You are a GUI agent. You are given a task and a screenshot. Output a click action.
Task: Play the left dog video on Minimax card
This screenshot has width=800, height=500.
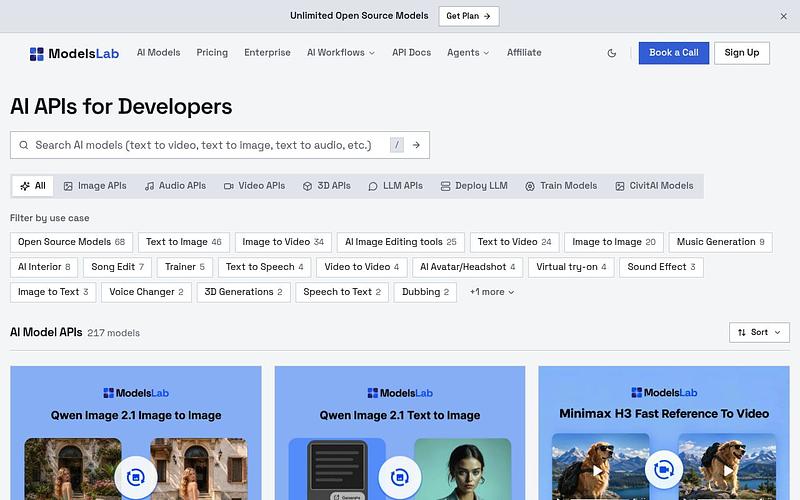pyautogui.click(x=597, y=471)
